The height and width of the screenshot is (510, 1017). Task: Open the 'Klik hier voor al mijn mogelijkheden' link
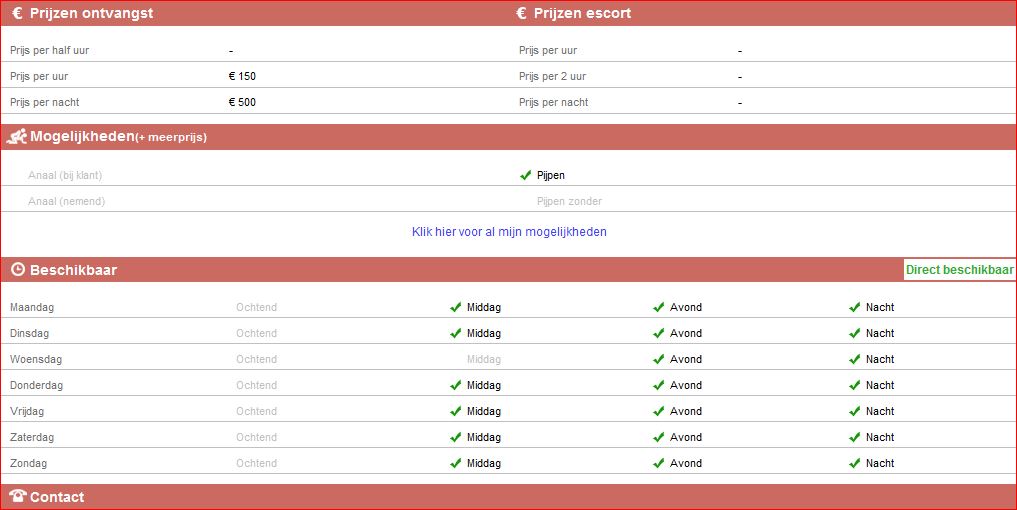click(509, 232)
